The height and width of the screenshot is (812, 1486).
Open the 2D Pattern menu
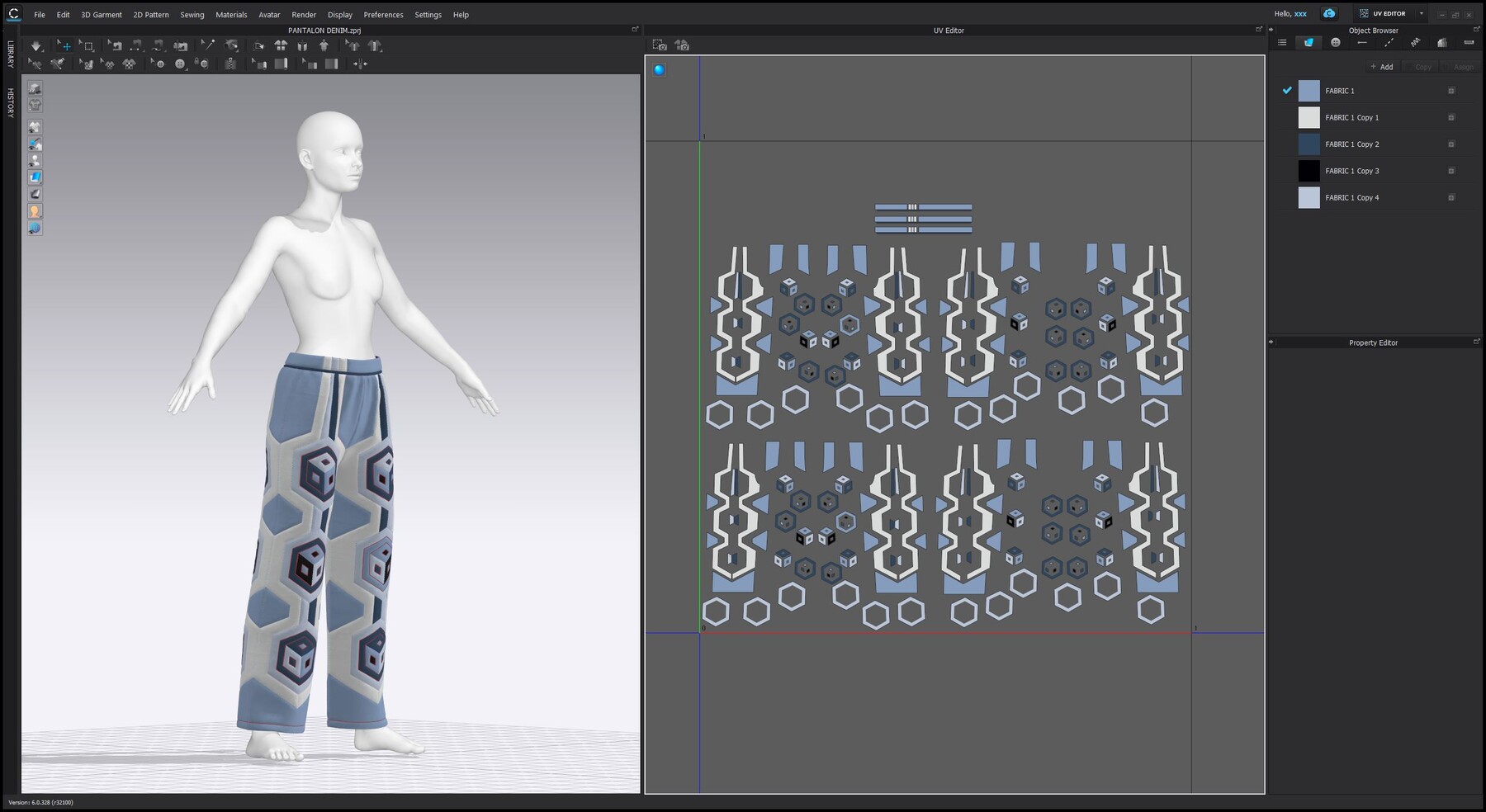[x=151, y=14]
